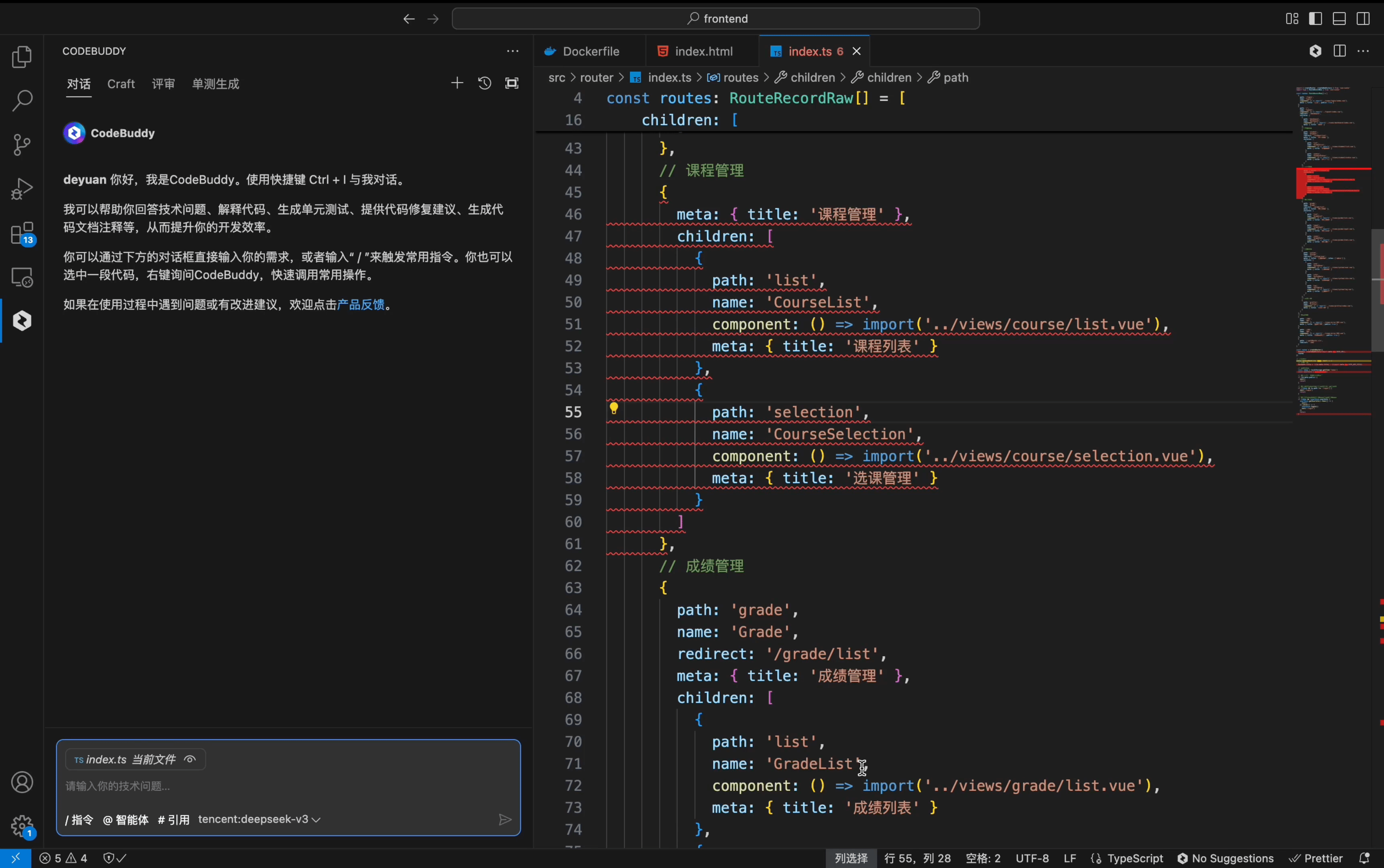This screenshot has width=1384, height=868.
Task: Toggle the secondary side bar
Action: [1364, 18]
